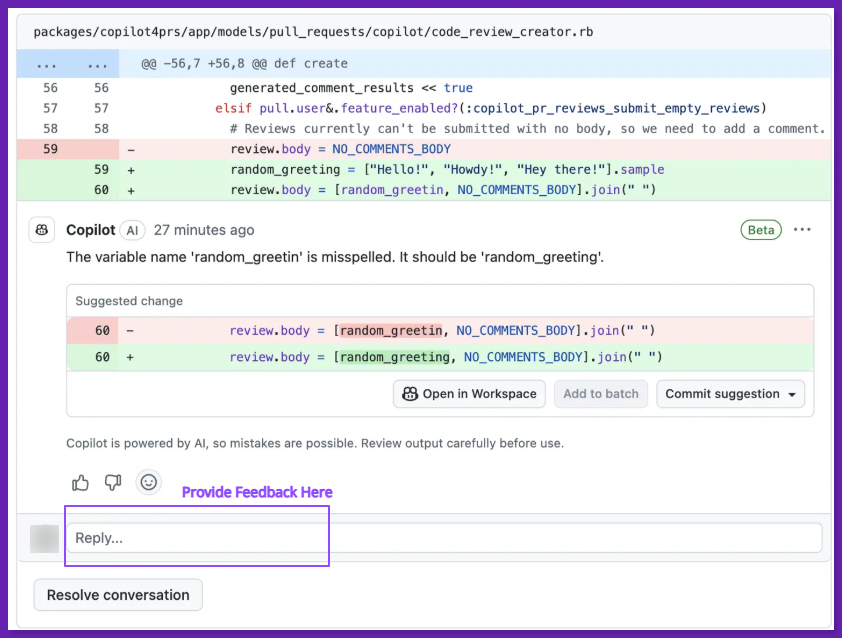This screenshot has width=842, height=638.
Task: Give the Copilot comment a thumbs up
Action: 80,482
